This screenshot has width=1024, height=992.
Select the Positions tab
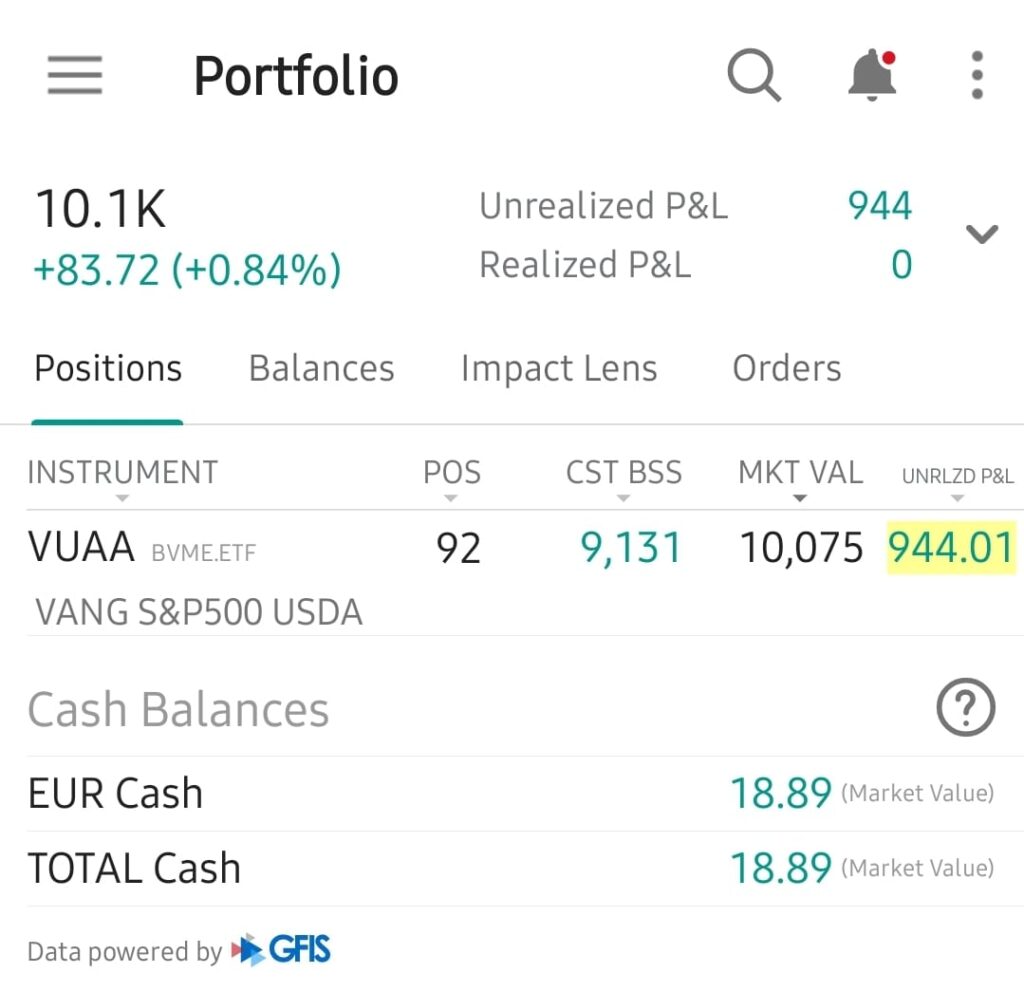pyautogui.click(x=108, y=369)
